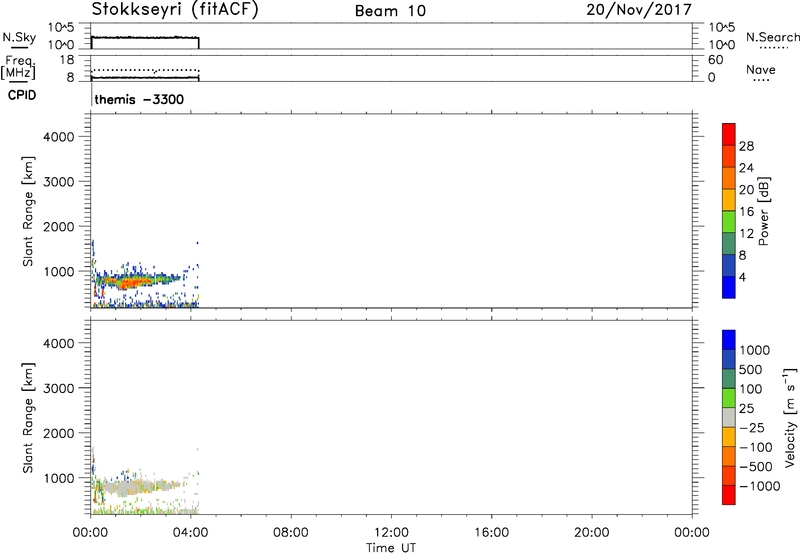
Task: Click the 'Slant Range [km]' label of the power panel
Action: click(x=28, y=211)
